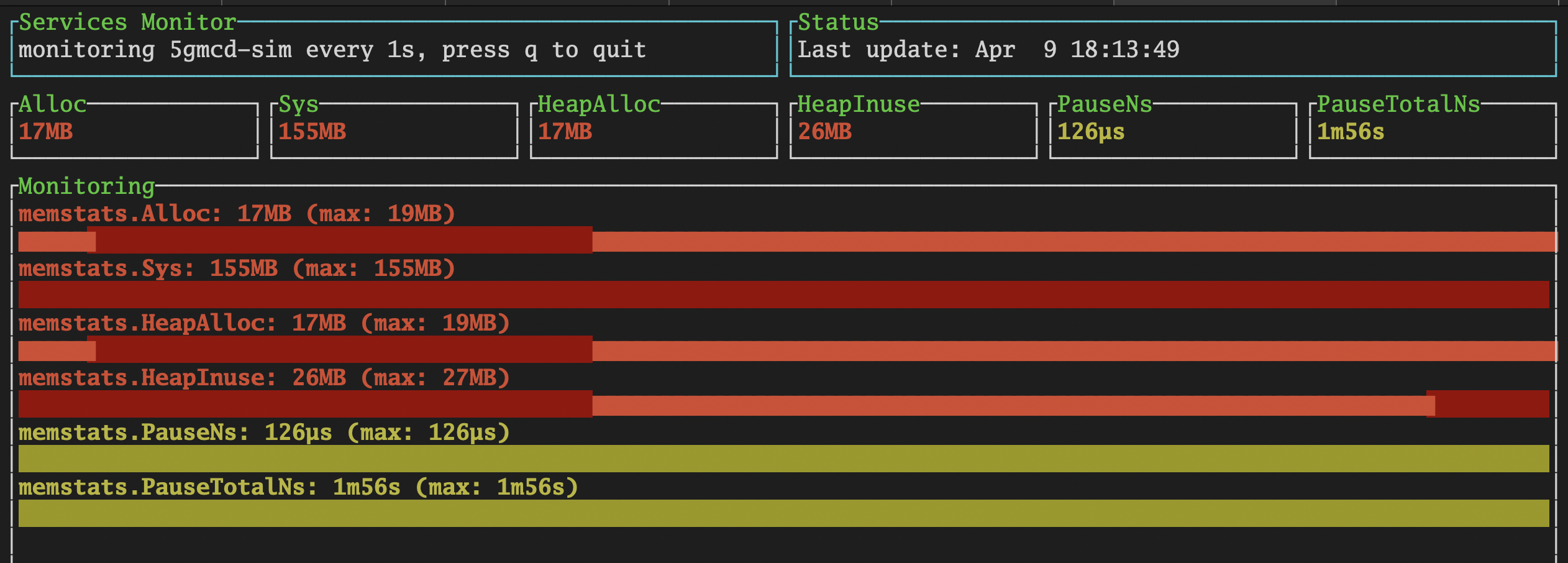Screen dimensions: 1568x563
Task: Click the memstats.Sys full red bar
Action: tap(784, 295)
